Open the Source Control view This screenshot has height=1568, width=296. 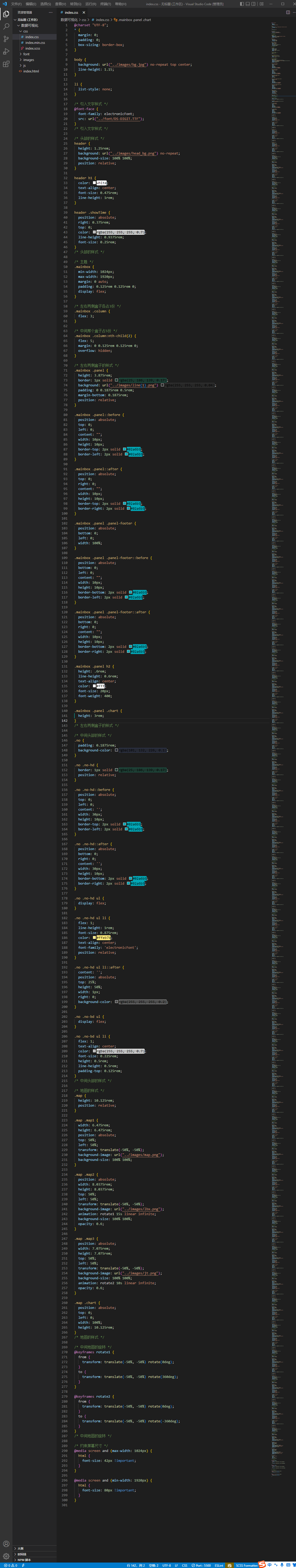[6, 39]
